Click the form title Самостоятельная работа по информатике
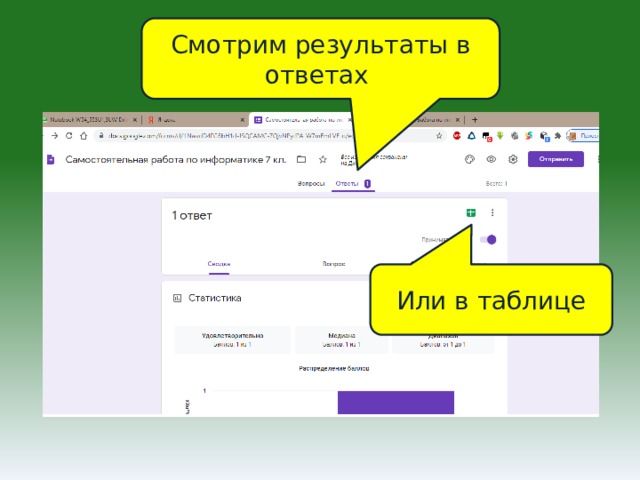This screenshot has width=640, height=480. click(x=176, y=160)
